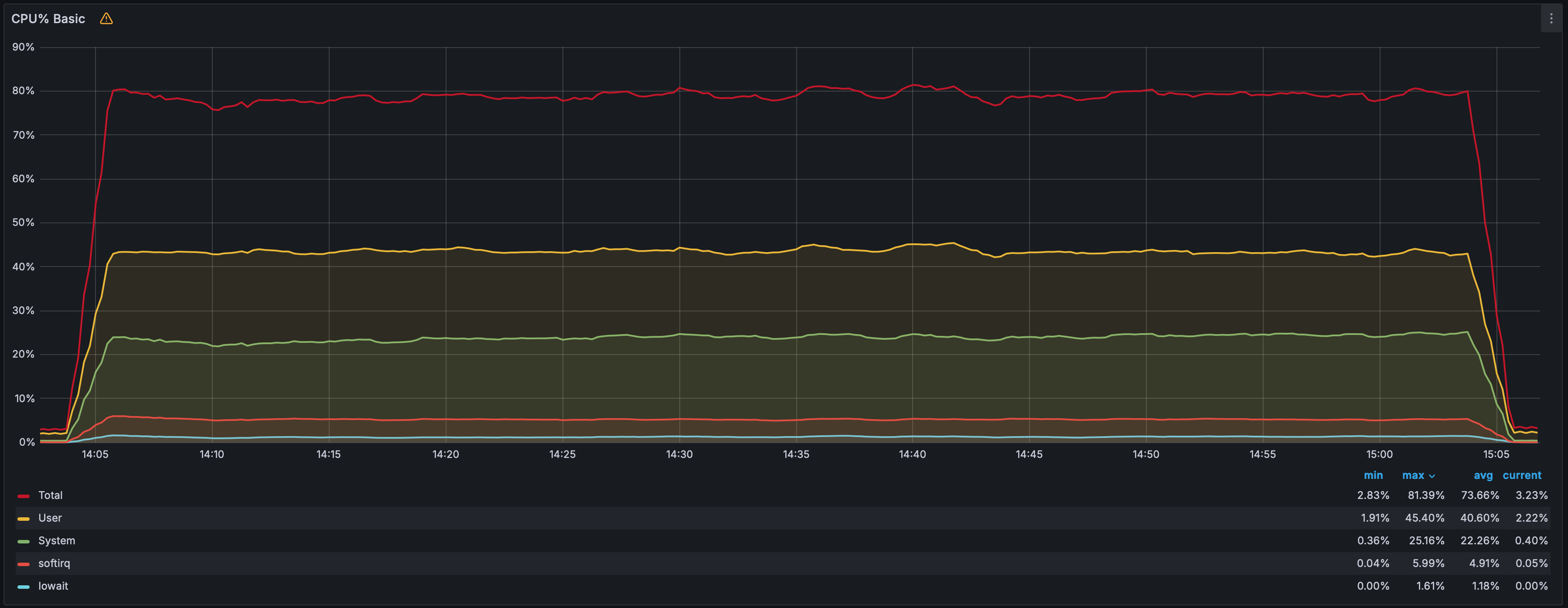This screenshot has height=608, width=1568.
Task: Click the 80% y-axis label
Action: (23, 91)
